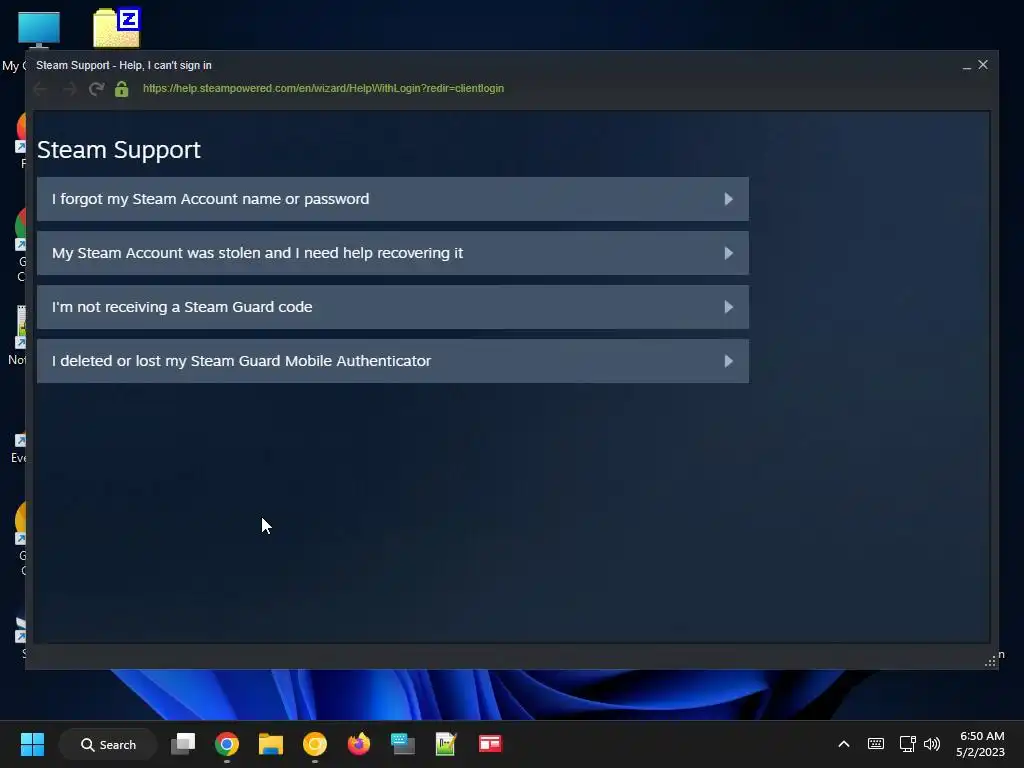
Task: Click the window resize grip corner
Action: point(990,662)
